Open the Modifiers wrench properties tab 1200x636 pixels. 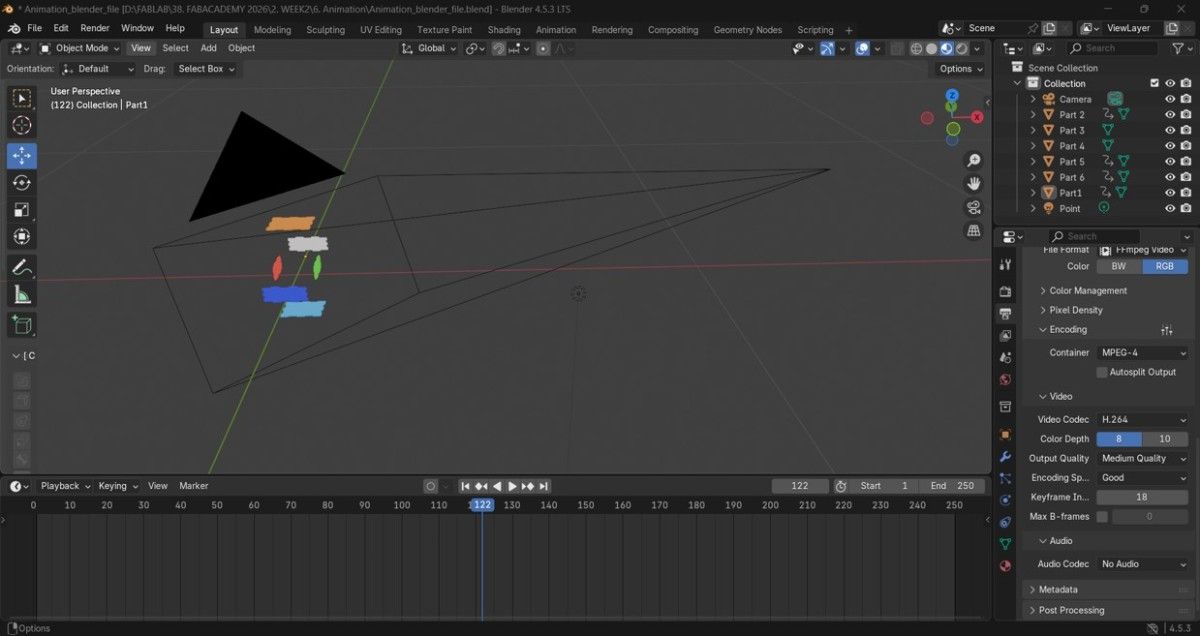tap(1005, 457)
